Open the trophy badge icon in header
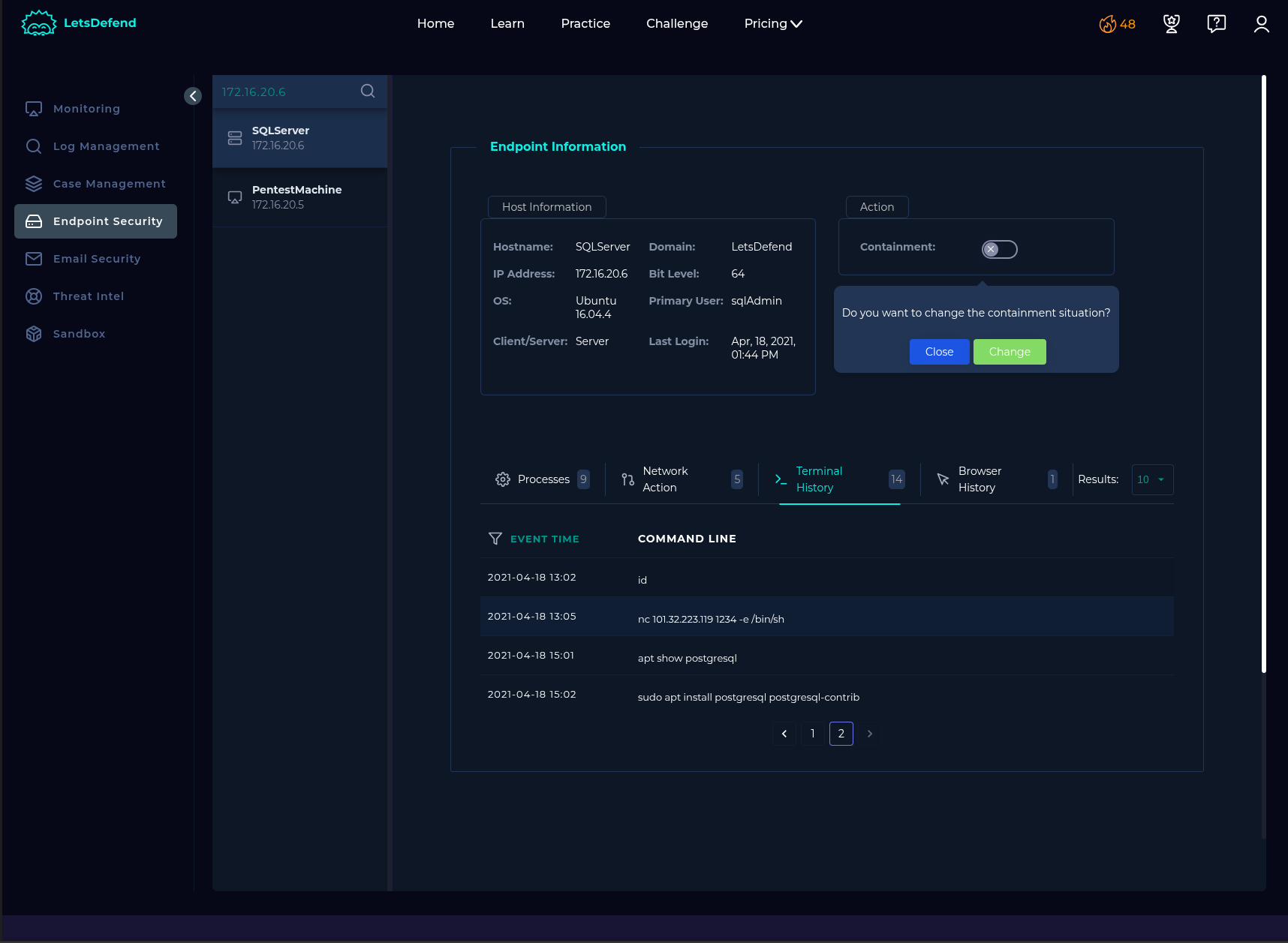The width and height of the screenshot is (1288, 943). click(1172, 24)
